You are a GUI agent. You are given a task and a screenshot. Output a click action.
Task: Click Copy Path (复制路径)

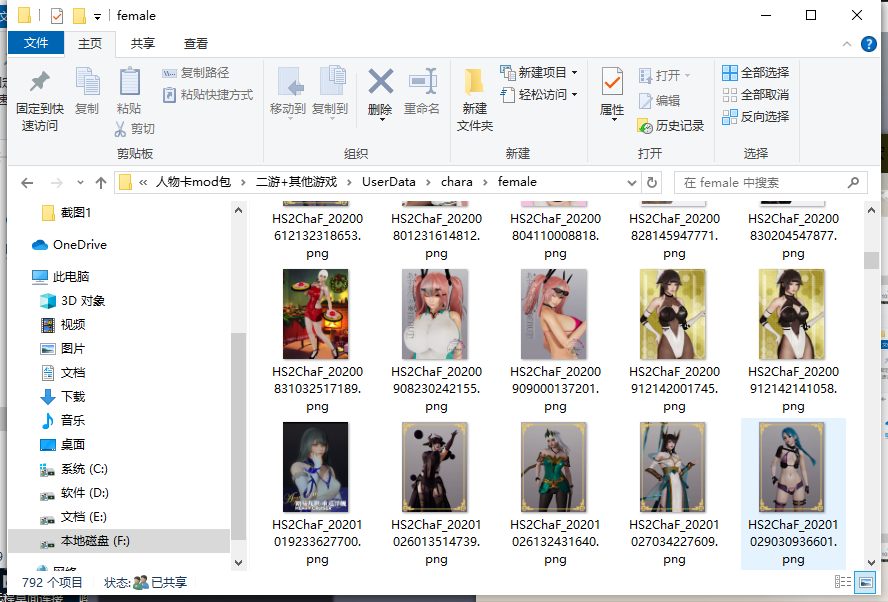point(196,72)
